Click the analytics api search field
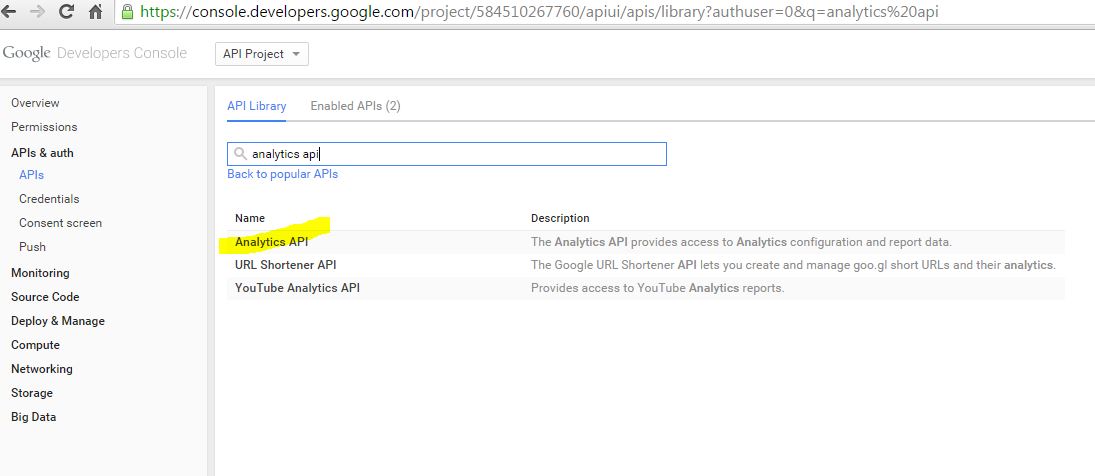 (447, 154)
